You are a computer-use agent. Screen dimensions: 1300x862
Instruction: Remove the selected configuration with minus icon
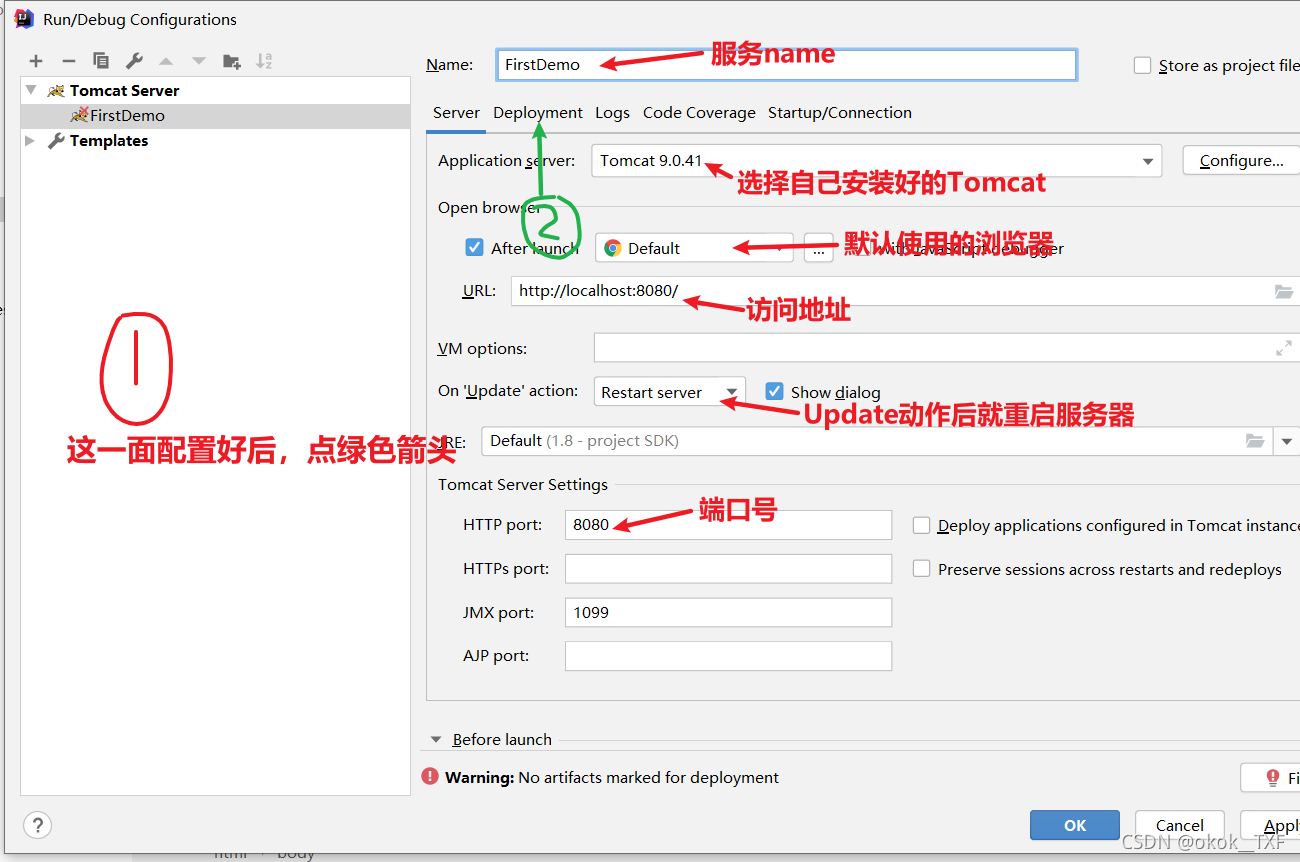[68, 61]
